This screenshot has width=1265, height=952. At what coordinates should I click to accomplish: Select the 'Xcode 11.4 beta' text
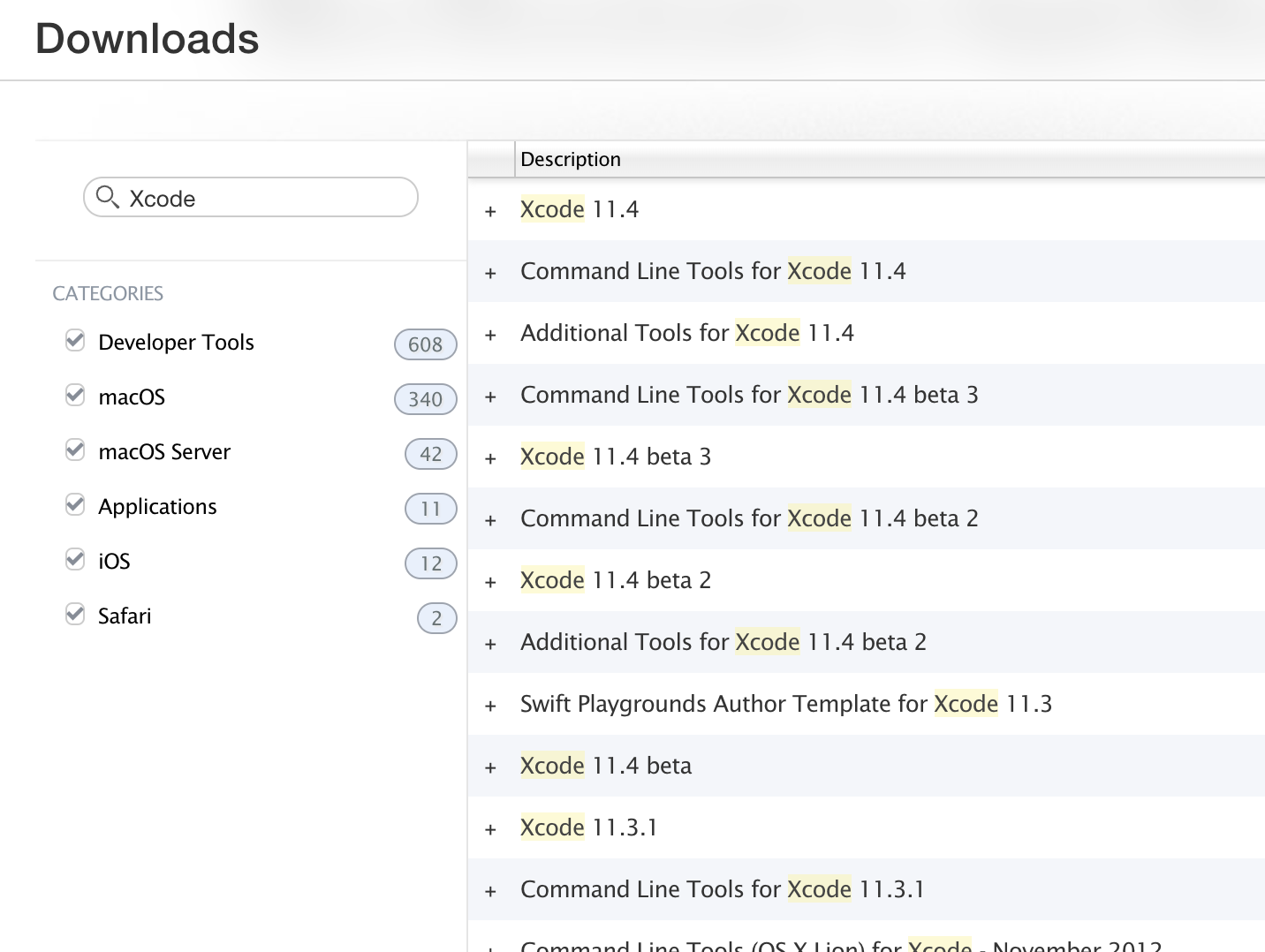coord(606,766)
